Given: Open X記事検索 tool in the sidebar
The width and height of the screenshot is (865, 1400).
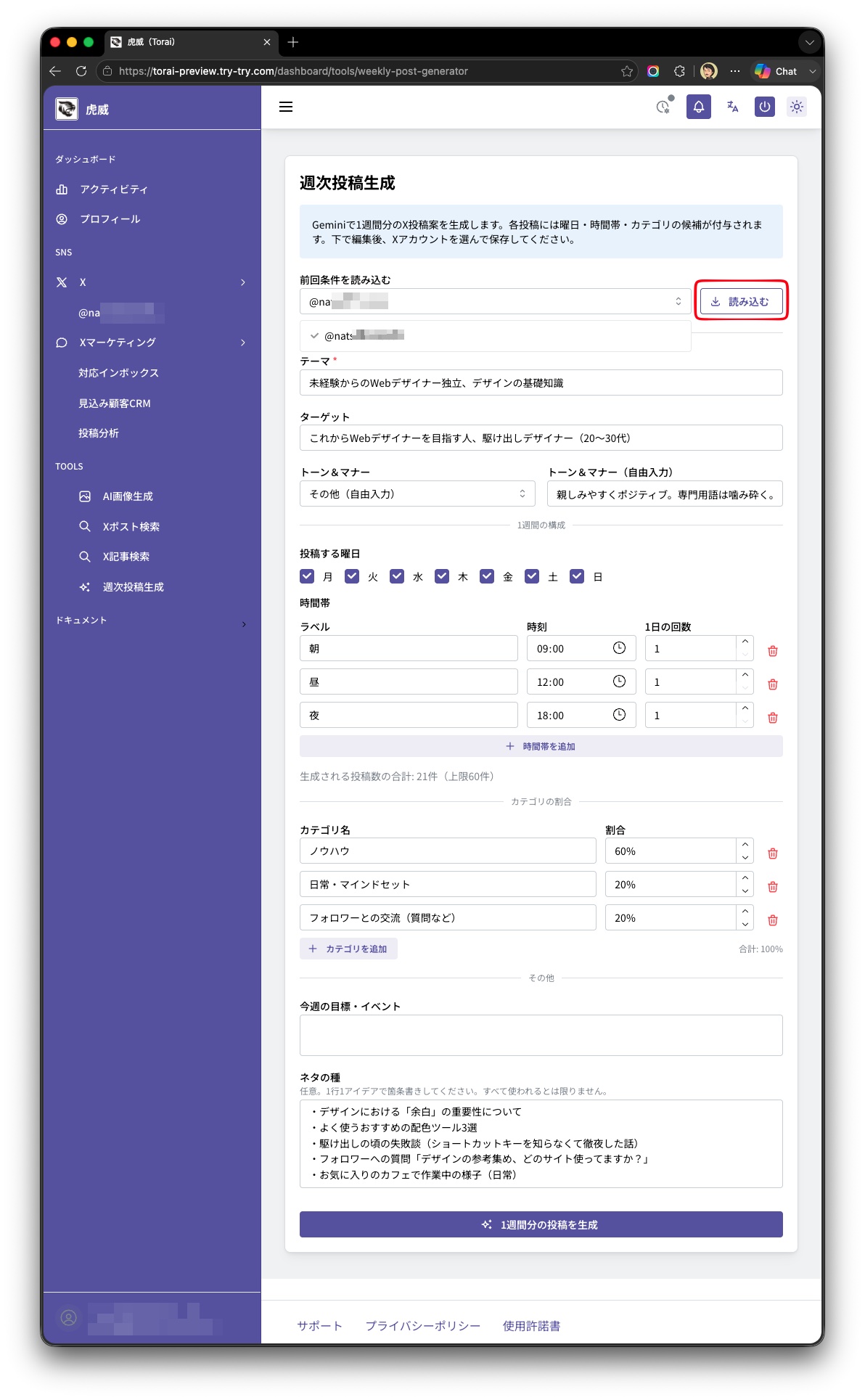Looking at the screenshot, I should [x=126, y=557].
